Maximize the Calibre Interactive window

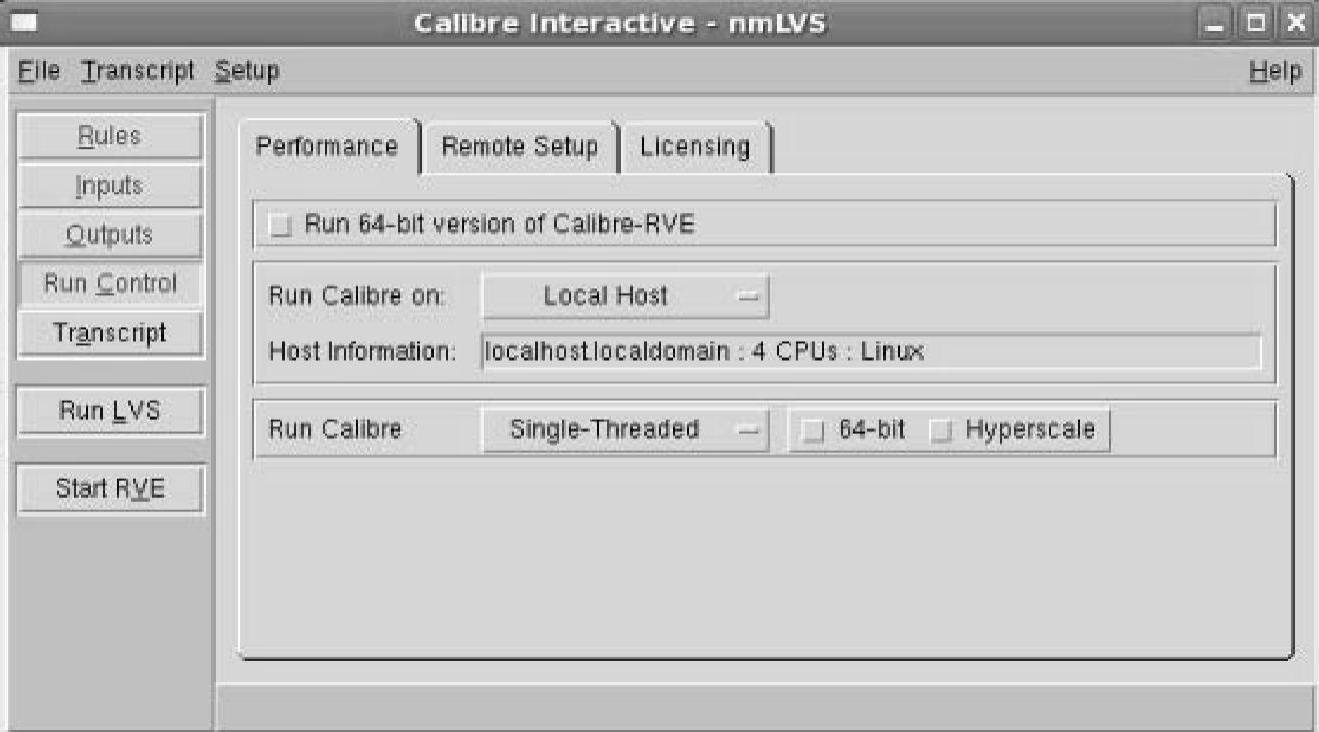1257,23
